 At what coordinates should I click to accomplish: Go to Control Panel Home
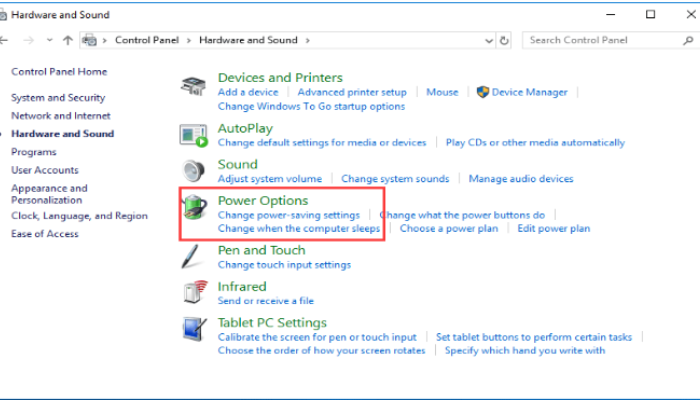point(59,72)
